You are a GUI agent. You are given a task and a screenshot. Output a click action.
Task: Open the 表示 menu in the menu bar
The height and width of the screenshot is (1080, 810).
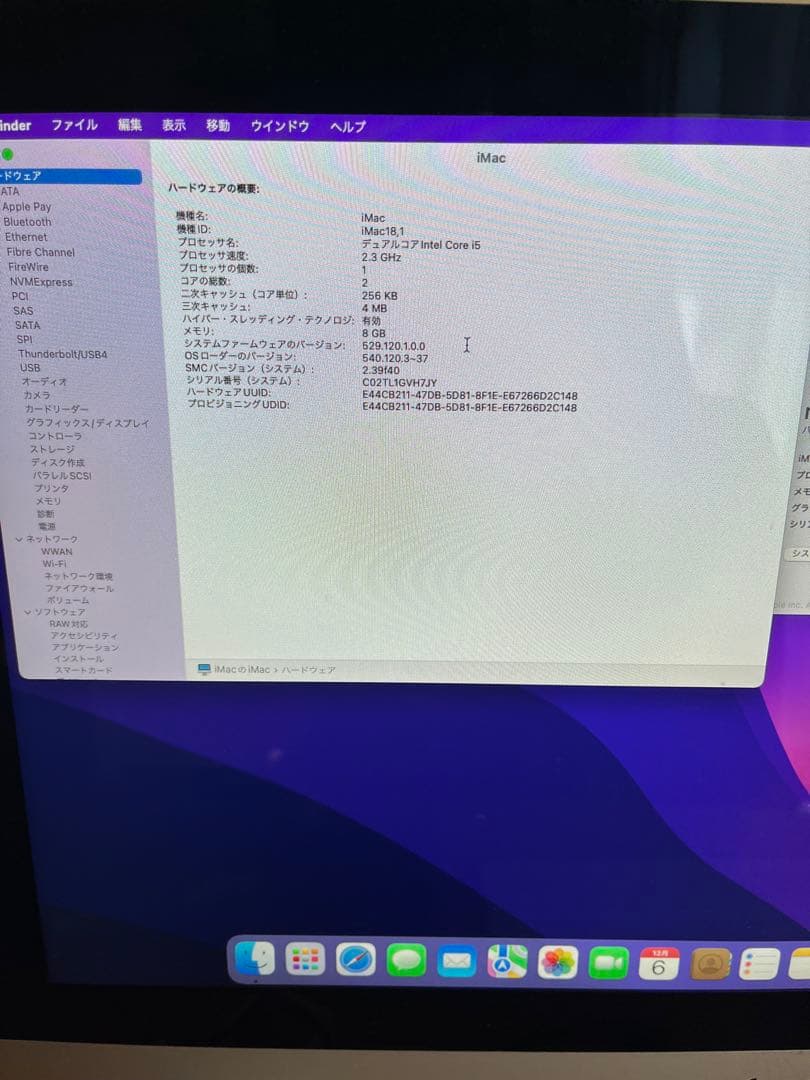tap(172, 125)
